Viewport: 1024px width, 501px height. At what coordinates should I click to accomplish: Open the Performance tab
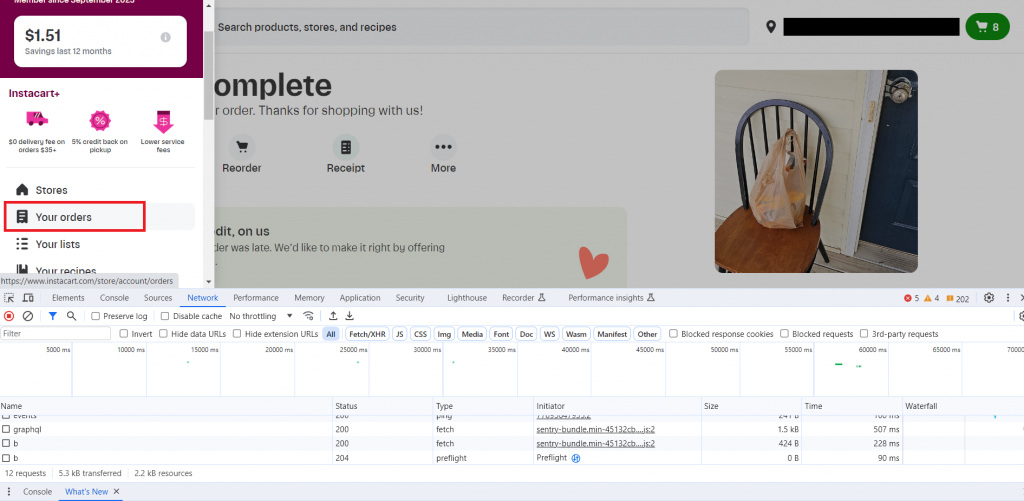256,298
